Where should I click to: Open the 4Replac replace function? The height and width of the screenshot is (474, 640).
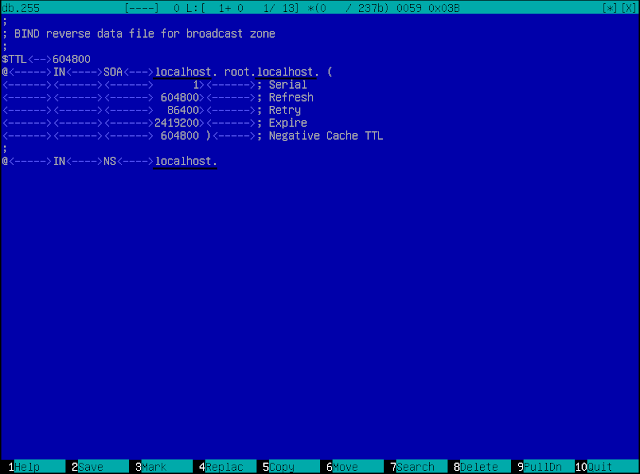click(224, 467)
